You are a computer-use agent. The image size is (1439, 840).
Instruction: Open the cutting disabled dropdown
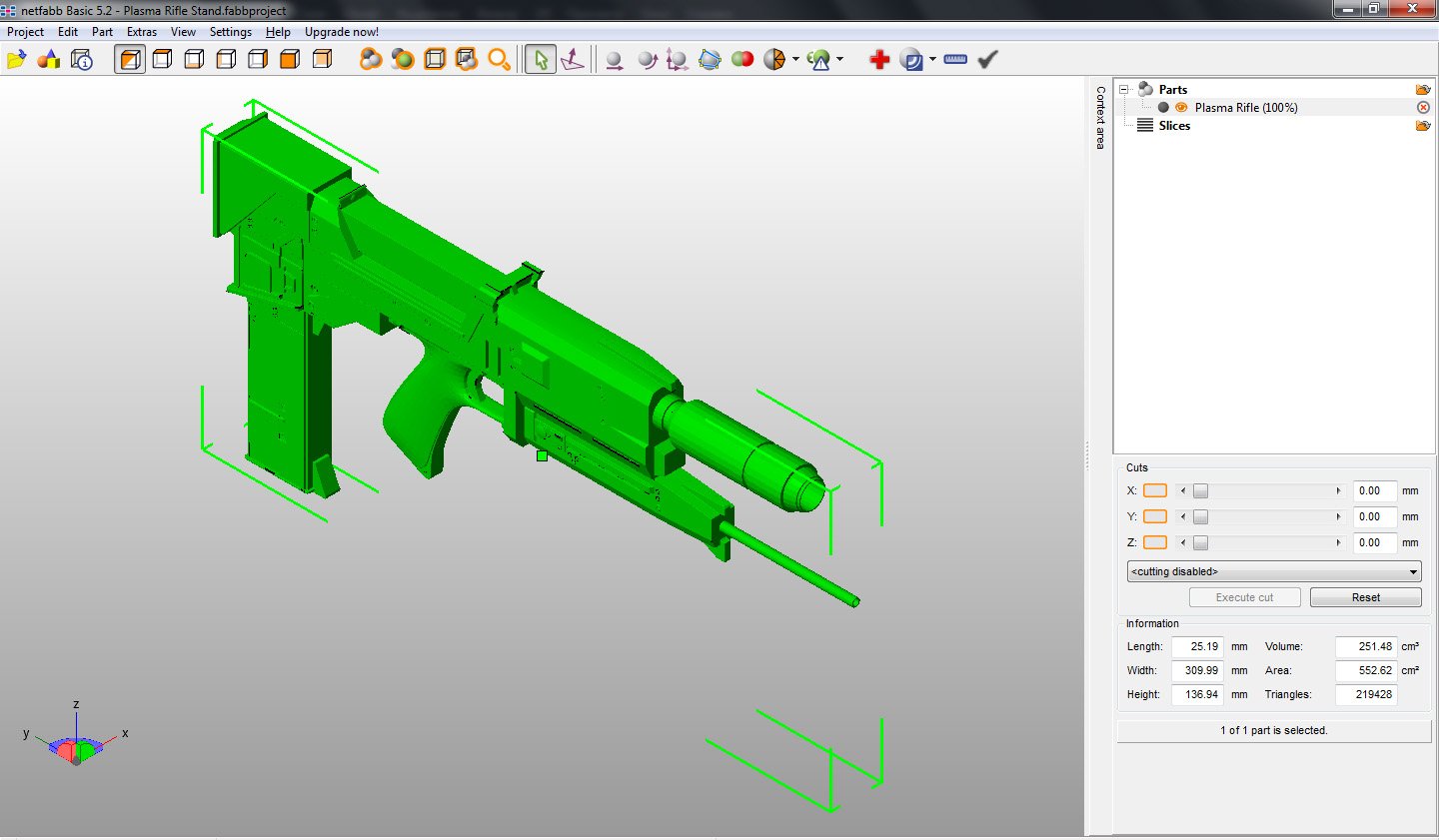(x=1274, y=571)
